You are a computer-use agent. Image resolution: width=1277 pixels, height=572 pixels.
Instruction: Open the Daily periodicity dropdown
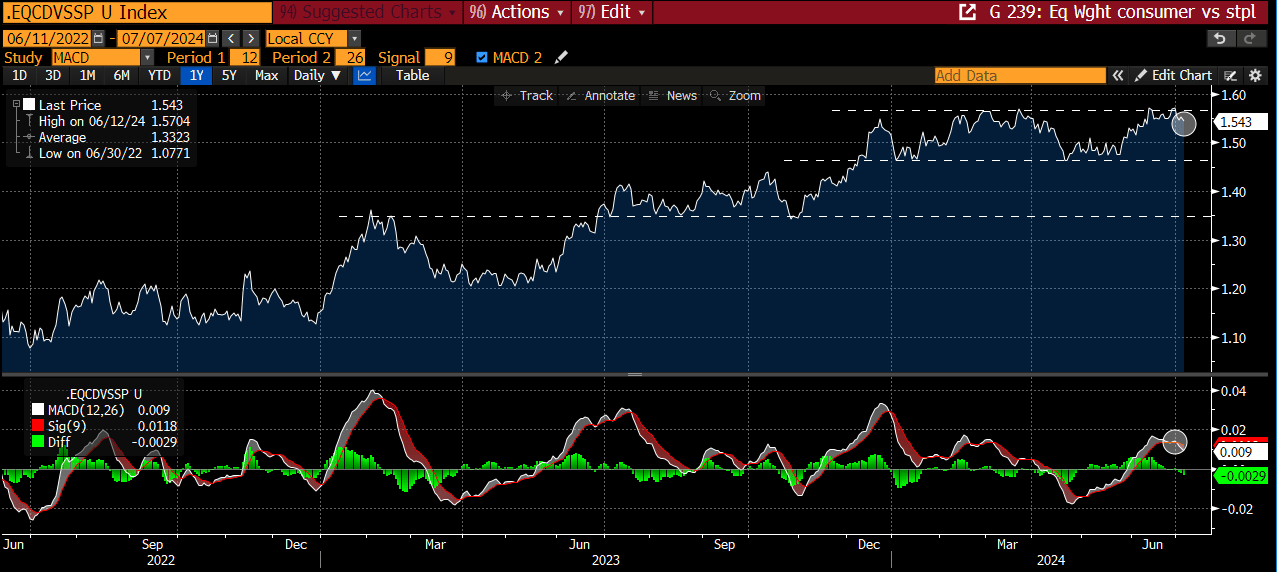(x=318, y=75)
